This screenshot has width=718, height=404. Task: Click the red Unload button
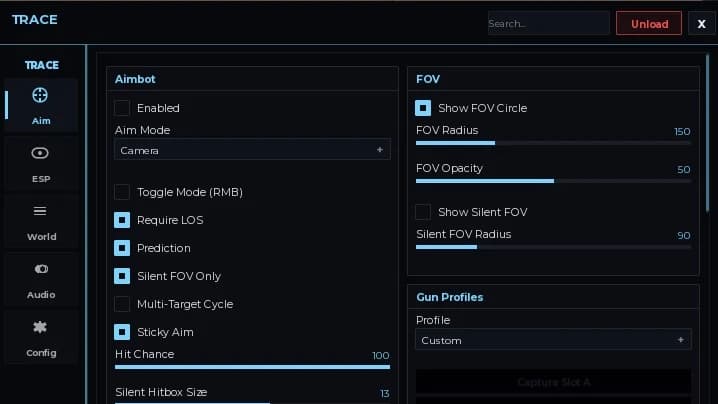[649, 23]
